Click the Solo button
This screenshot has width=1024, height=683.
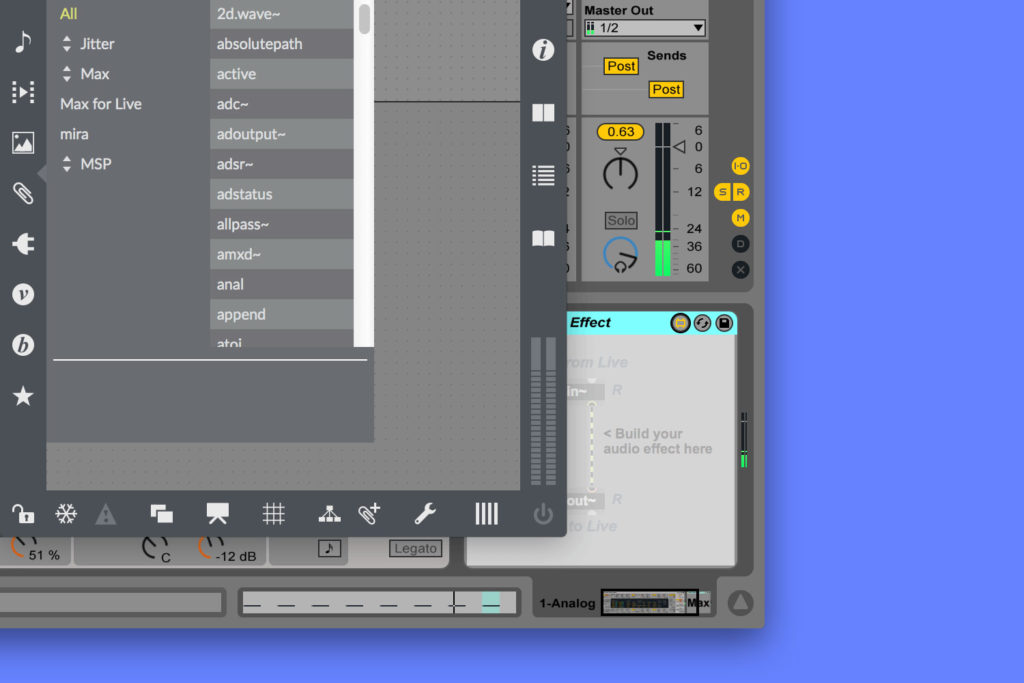coord(621,220)
